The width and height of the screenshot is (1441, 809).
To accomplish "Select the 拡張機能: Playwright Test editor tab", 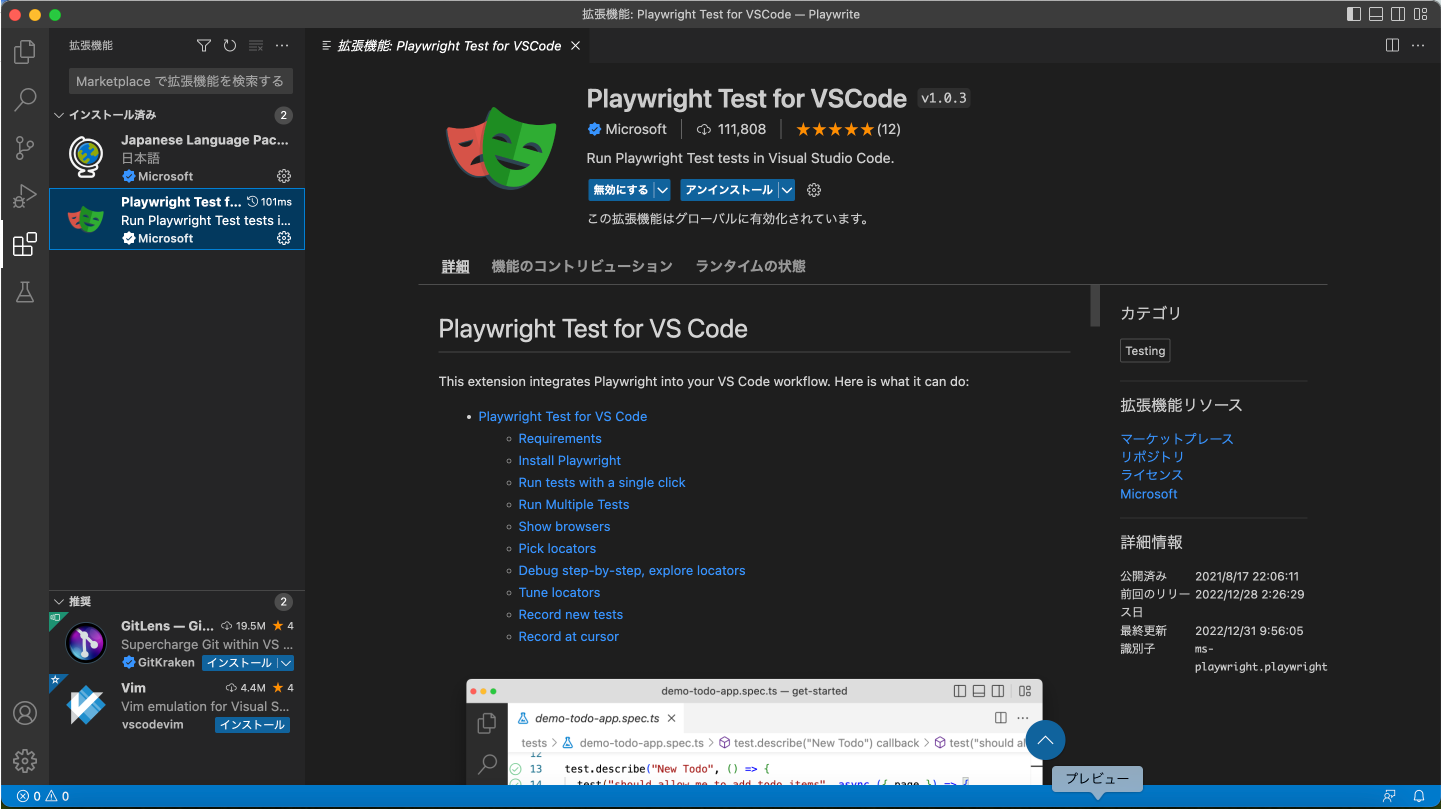I will [x=447, y=46].
